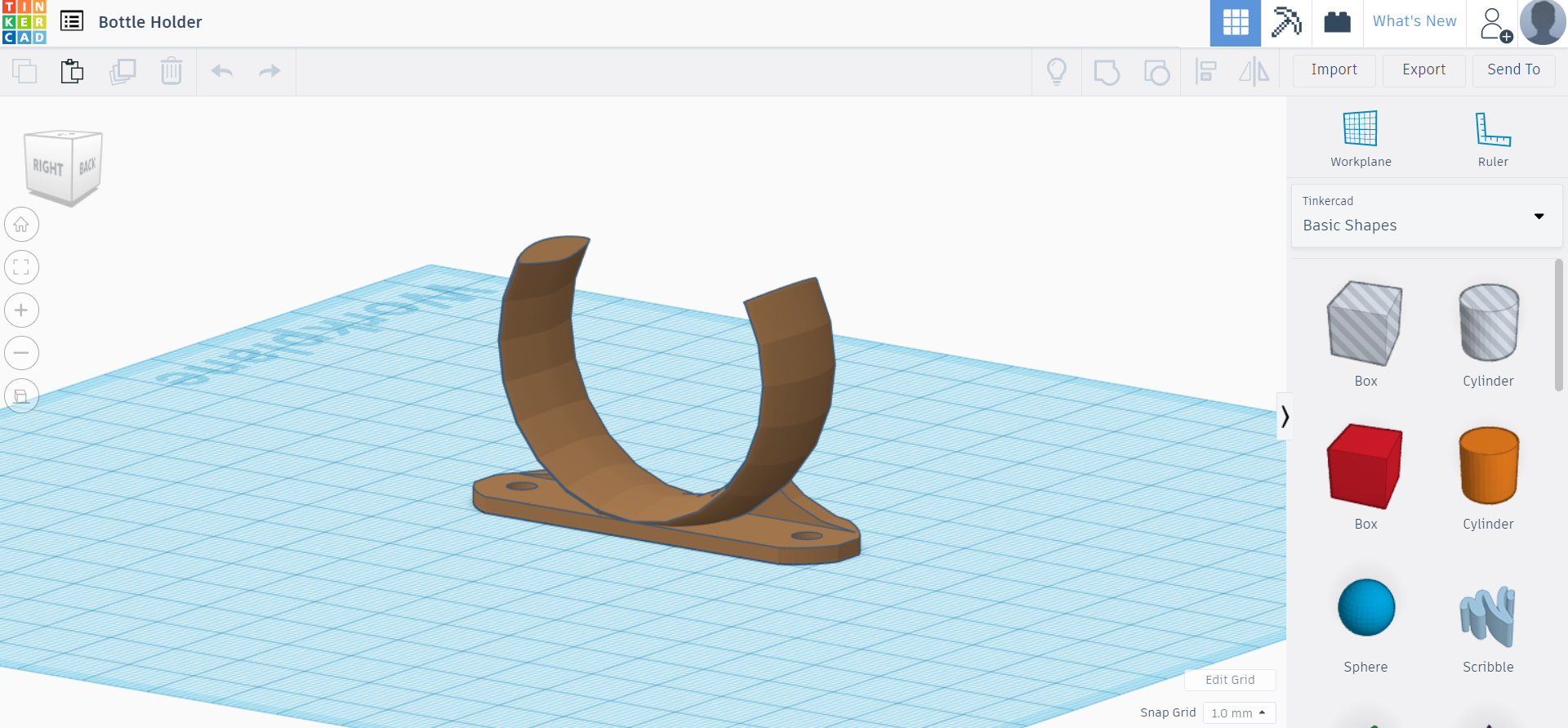Screen dimensions: 1568x728
Task: Collapse the shapes panel chevron
Action: 1285,417
